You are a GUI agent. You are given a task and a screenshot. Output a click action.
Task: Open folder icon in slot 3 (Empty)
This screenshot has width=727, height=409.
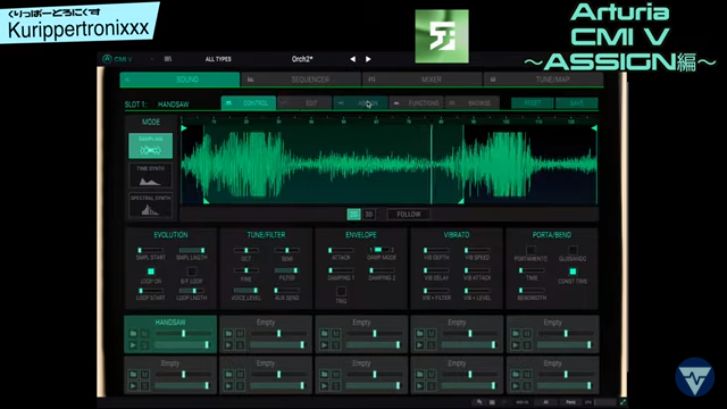click(x=324, y=333)
